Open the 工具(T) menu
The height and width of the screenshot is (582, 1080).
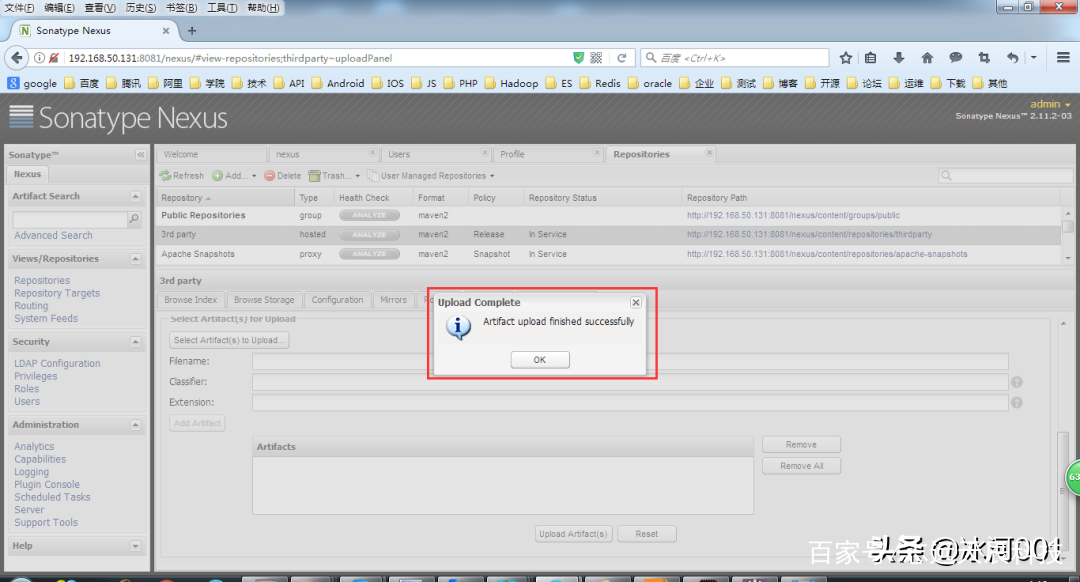pos(222,8)
